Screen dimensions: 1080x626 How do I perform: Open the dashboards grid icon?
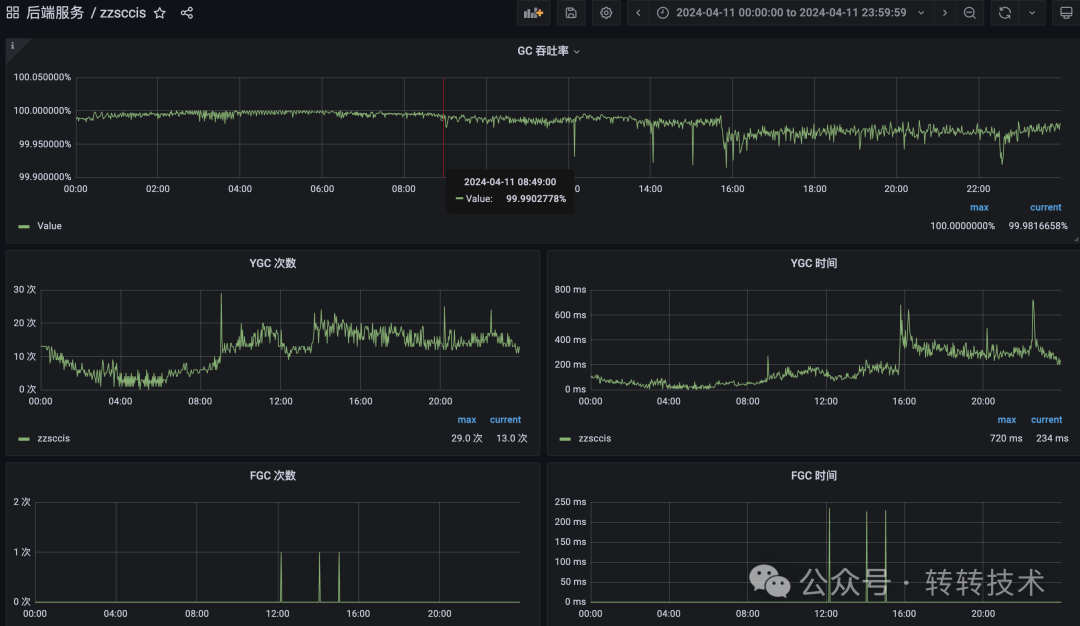coord(13,13)
